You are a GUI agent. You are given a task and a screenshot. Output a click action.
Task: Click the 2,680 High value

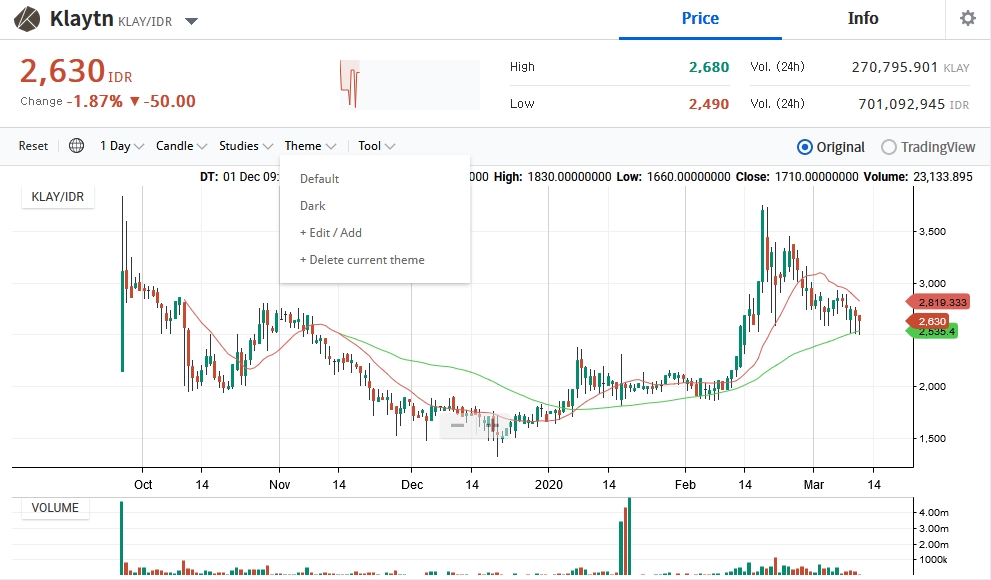pos(708,67)
